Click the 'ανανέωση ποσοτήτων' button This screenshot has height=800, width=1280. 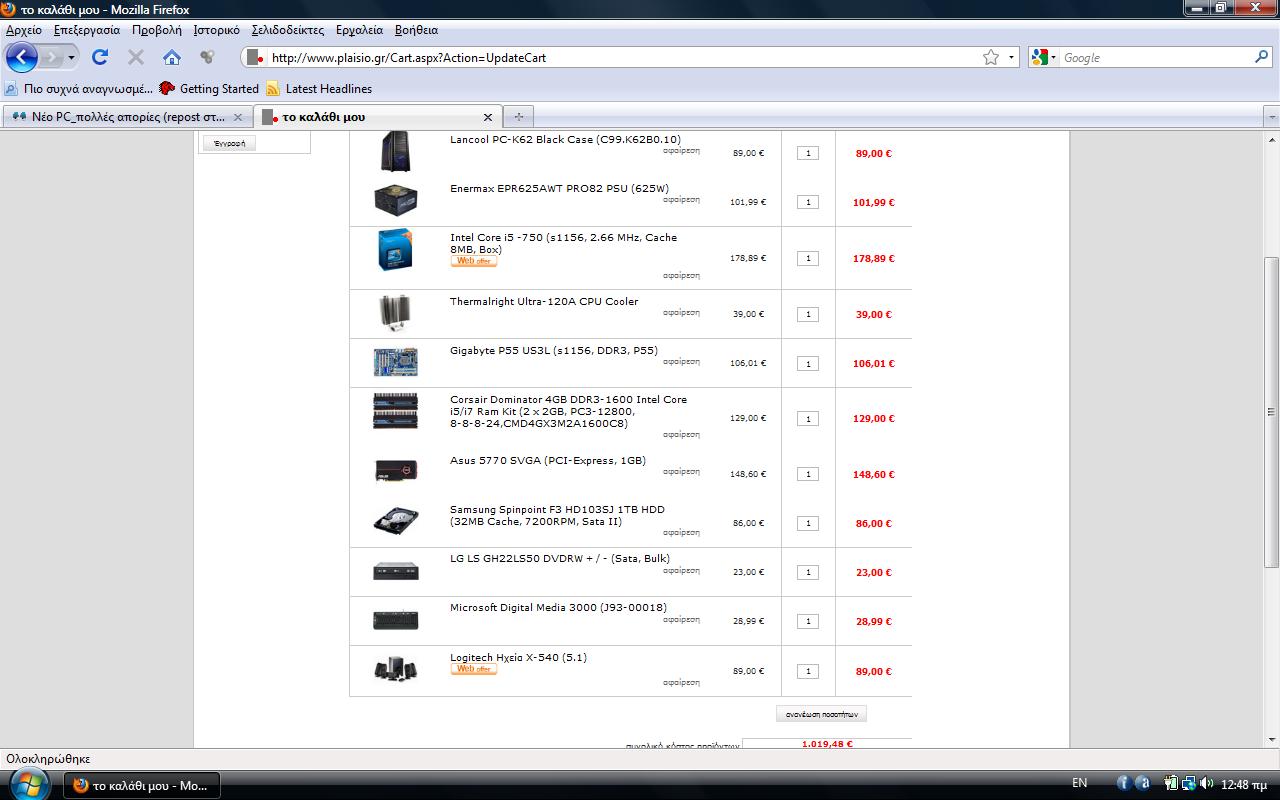point(821,714)
